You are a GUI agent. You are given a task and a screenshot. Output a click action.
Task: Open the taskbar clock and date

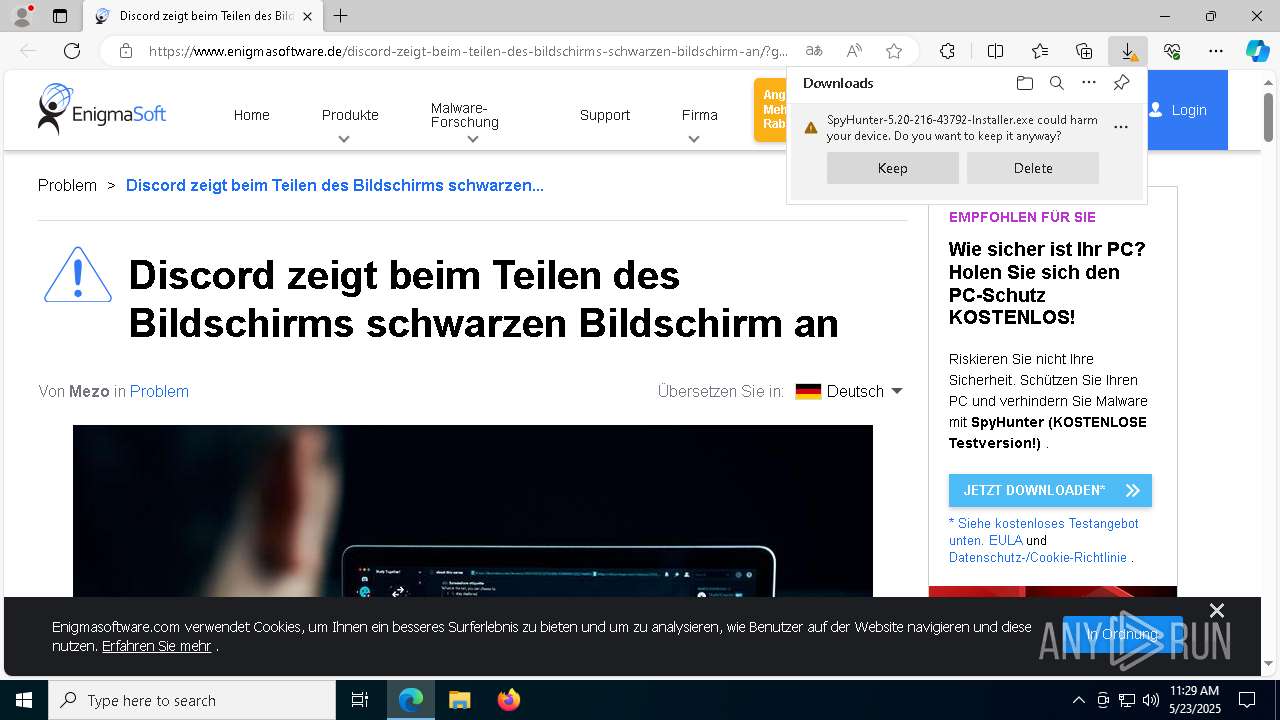pos(1195,700)
